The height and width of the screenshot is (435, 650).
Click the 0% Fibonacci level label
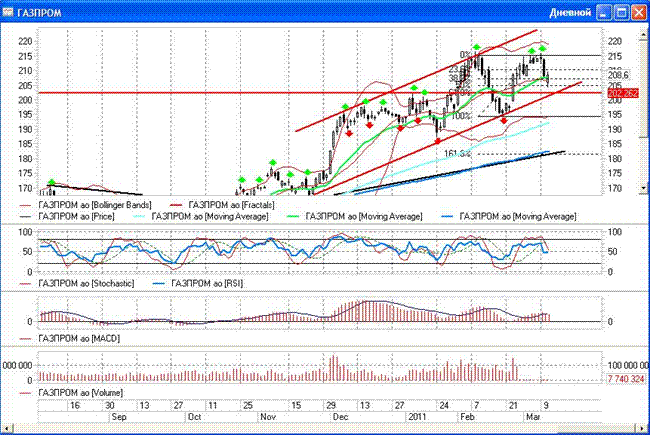point(466,55)
